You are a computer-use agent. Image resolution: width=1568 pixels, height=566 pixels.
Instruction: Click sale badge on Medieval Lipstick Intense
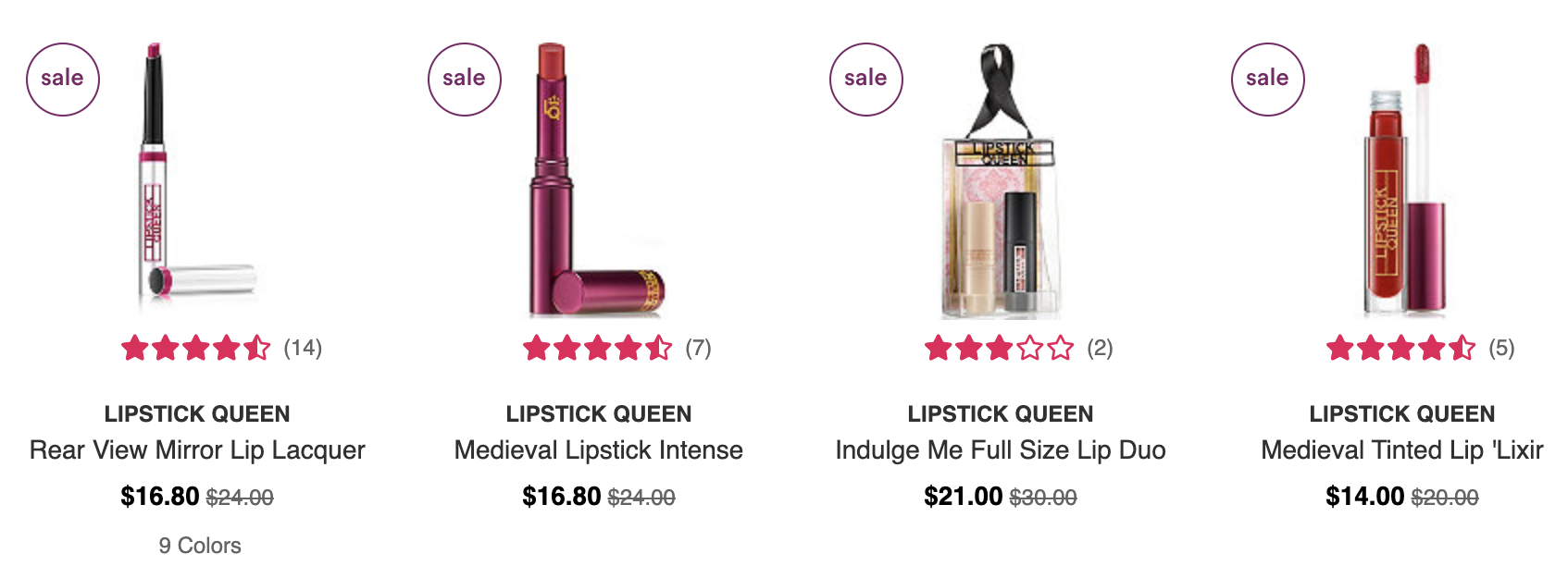point(465,80)
